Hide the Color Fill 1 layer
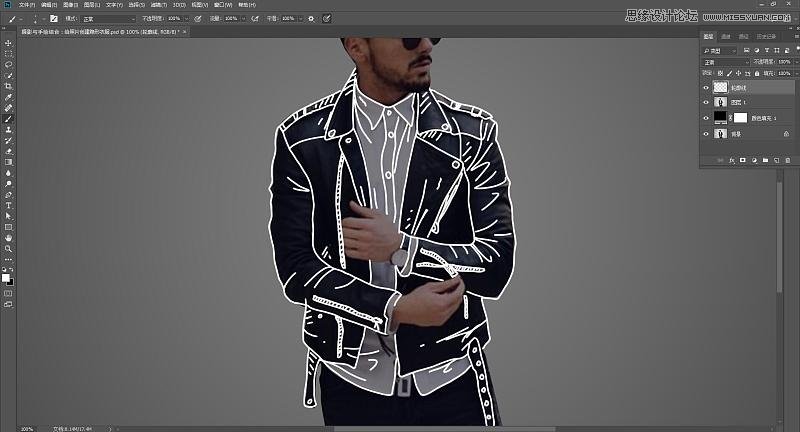 tap(706, 118)
